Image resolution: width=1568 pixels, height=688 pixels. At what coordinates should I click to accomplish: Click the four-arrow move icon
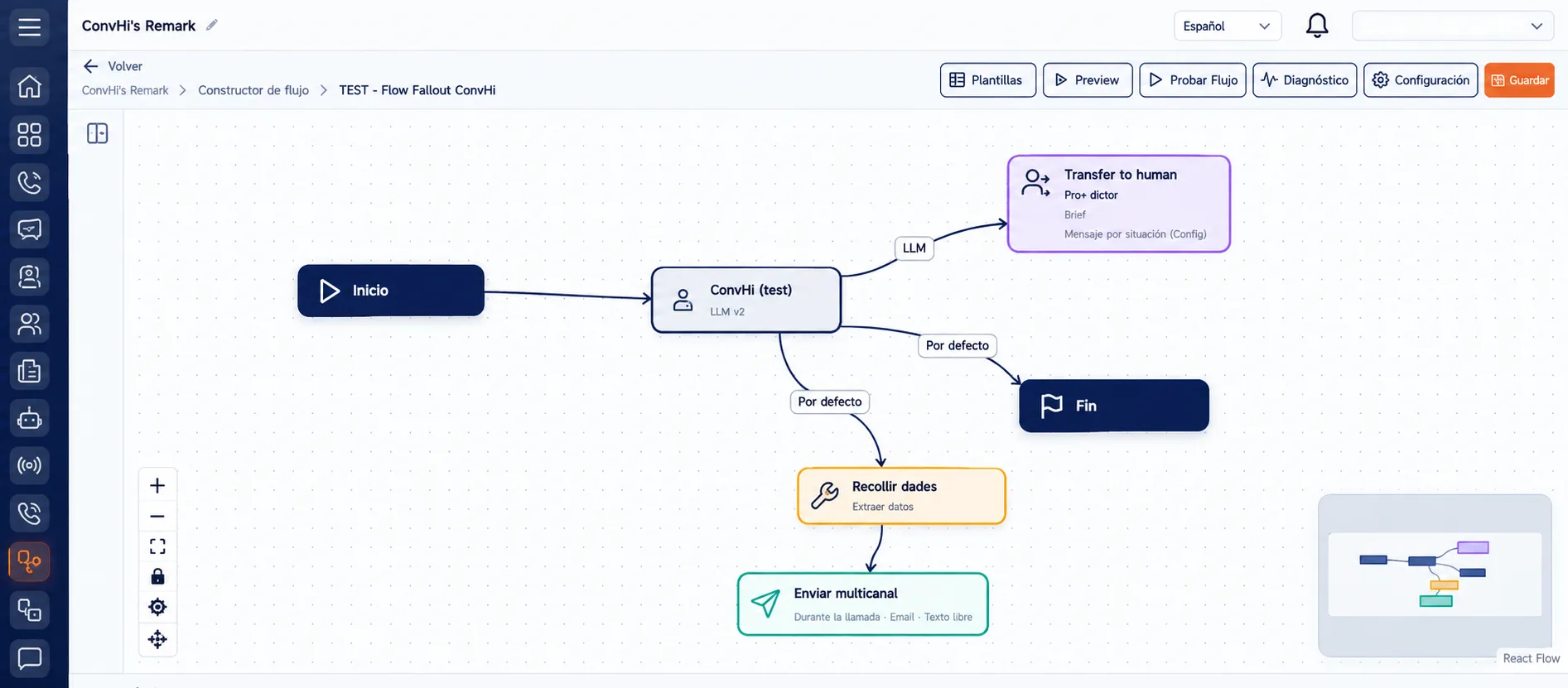[157, 639]
